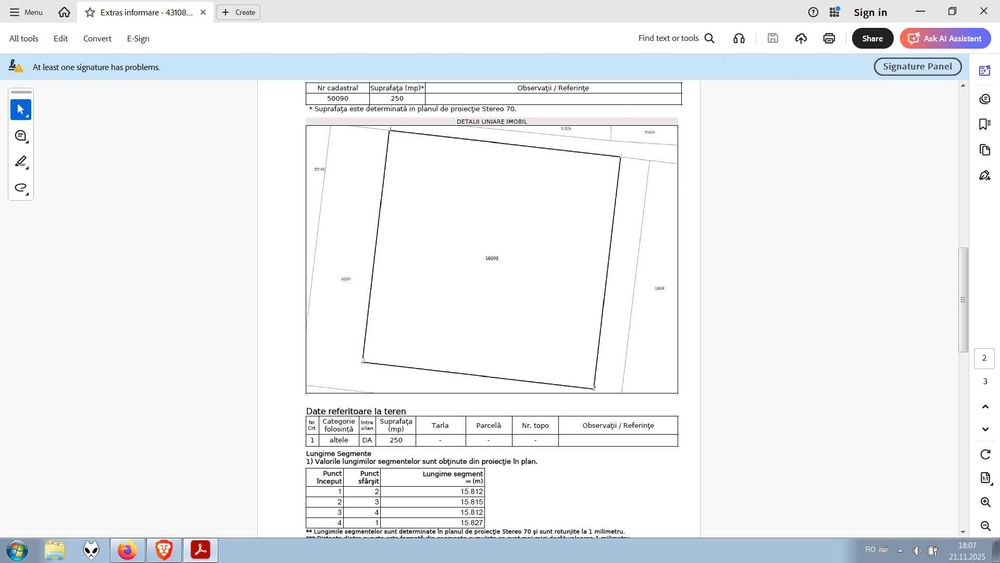Open All tools menu
The image size is (1000, 563).
tap(24, 38)
